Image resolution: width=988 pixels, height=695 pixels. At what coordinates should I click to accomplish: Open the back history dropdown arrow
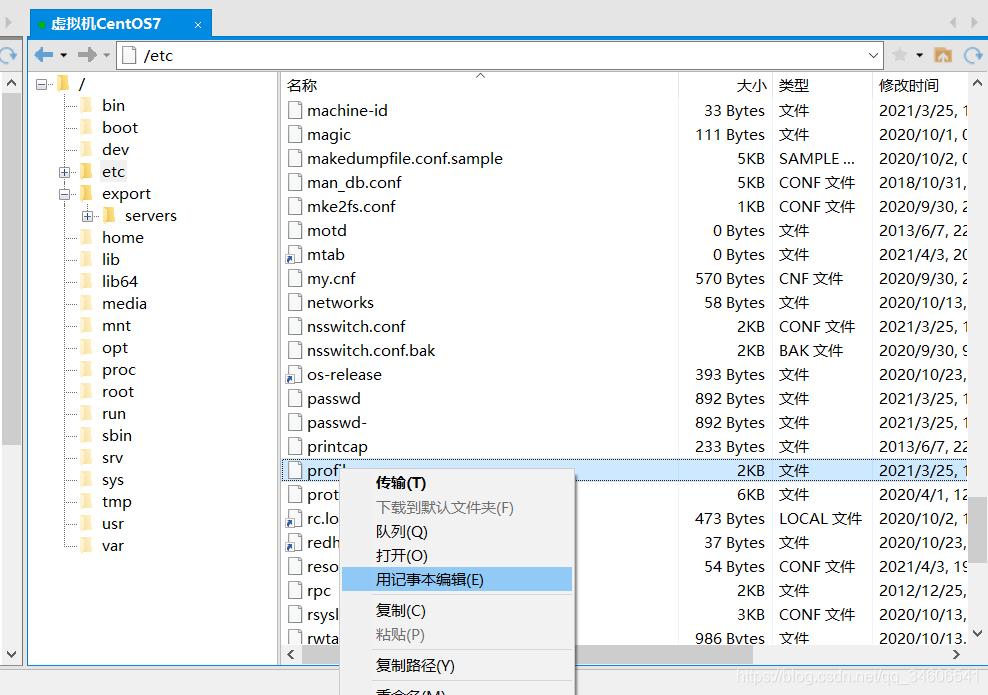coord(64,55)
